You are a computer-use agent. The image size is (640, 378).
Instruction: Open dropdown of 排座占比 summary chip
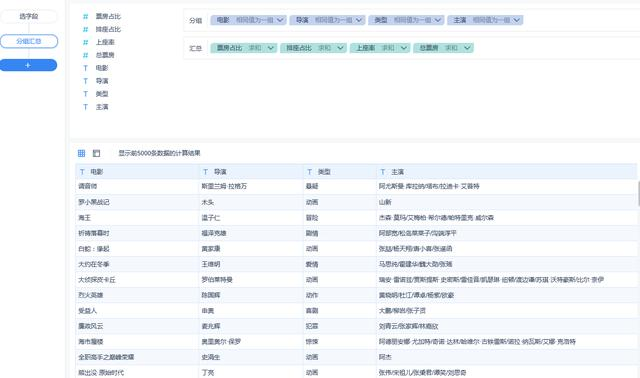(340, 48)
